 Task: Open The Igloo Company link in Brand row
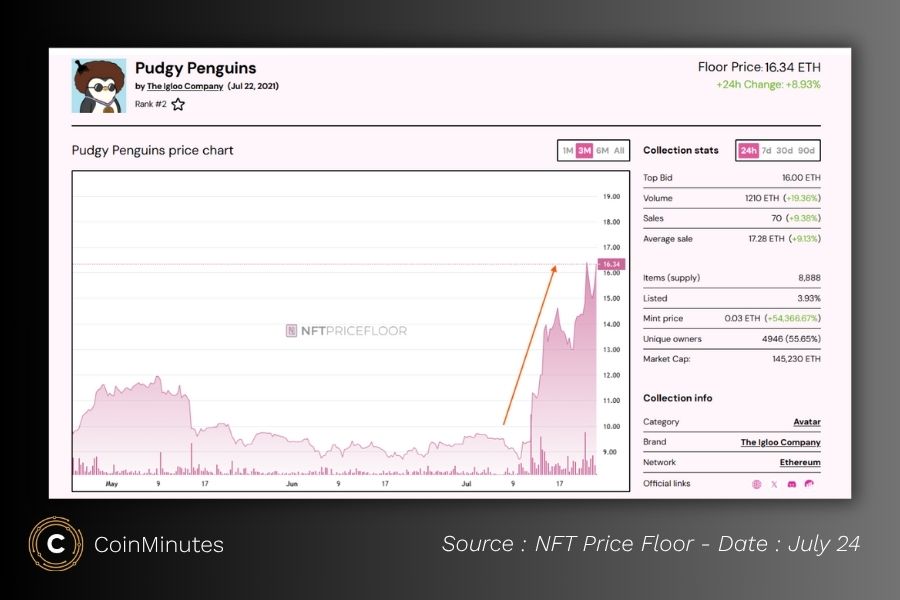click(781, 442)
